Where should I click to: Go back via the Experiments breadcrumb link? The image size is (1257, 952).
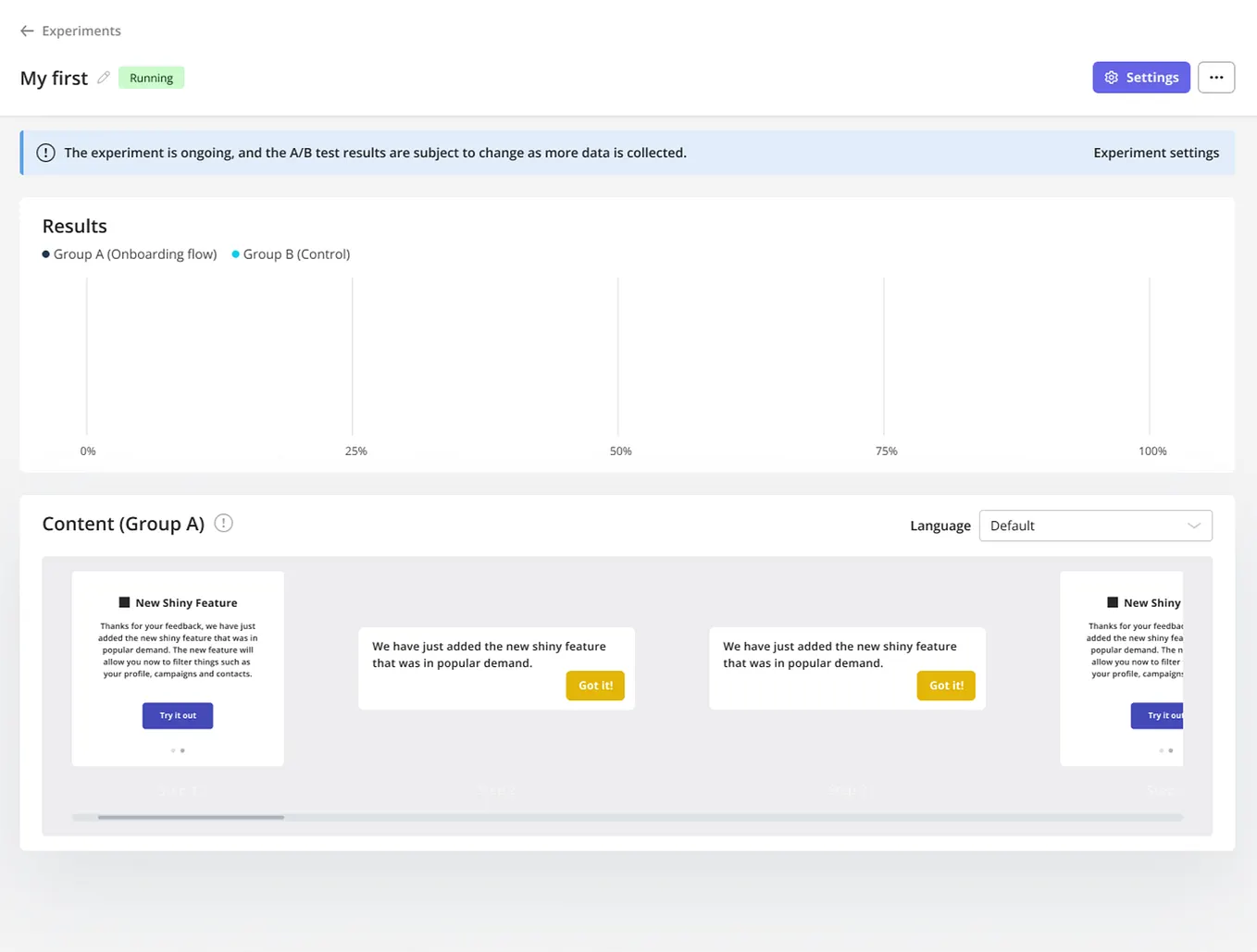[81, 31]
